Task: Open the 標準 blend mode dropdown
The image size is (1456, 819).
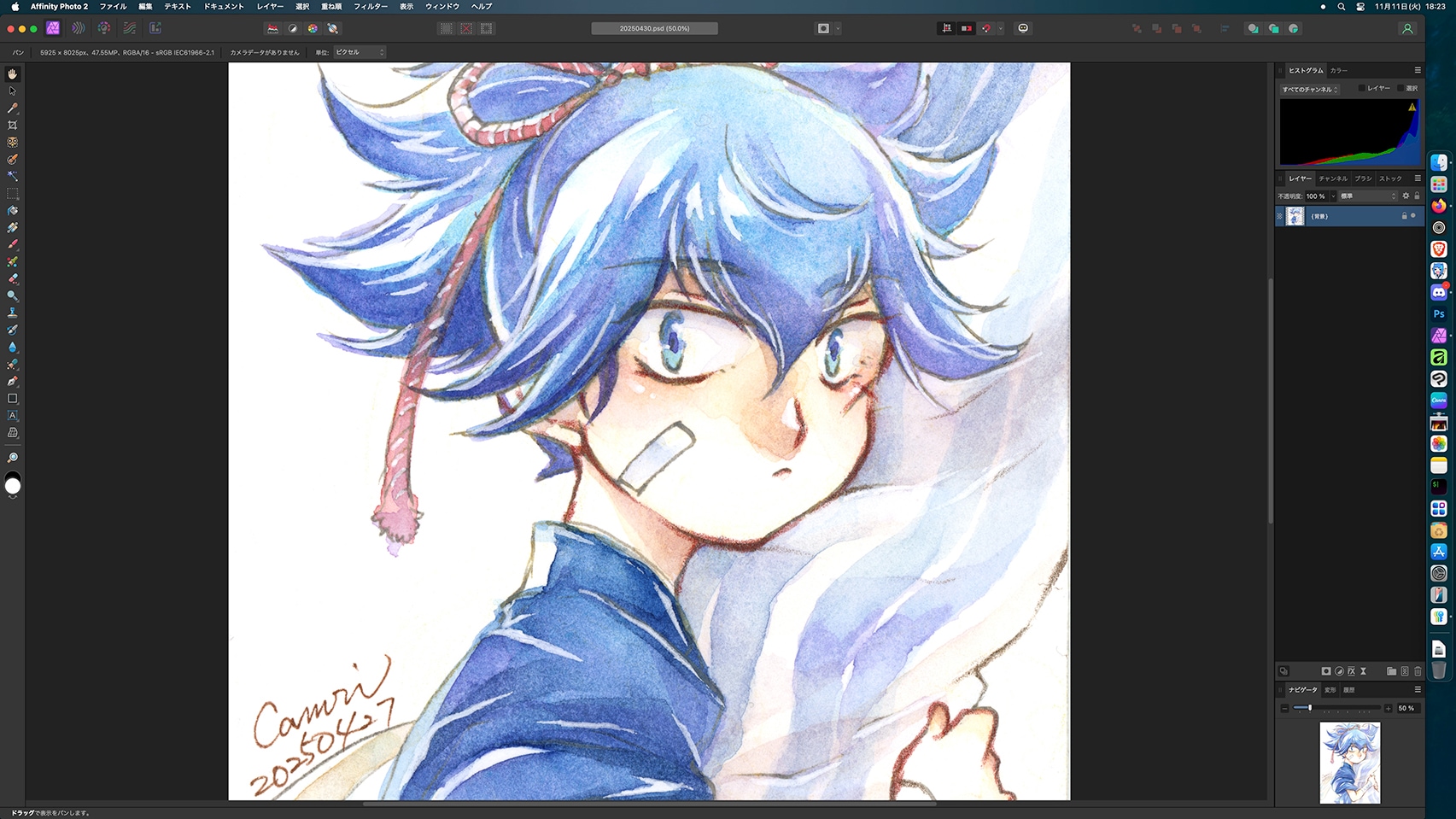Action: (1367, 196)
